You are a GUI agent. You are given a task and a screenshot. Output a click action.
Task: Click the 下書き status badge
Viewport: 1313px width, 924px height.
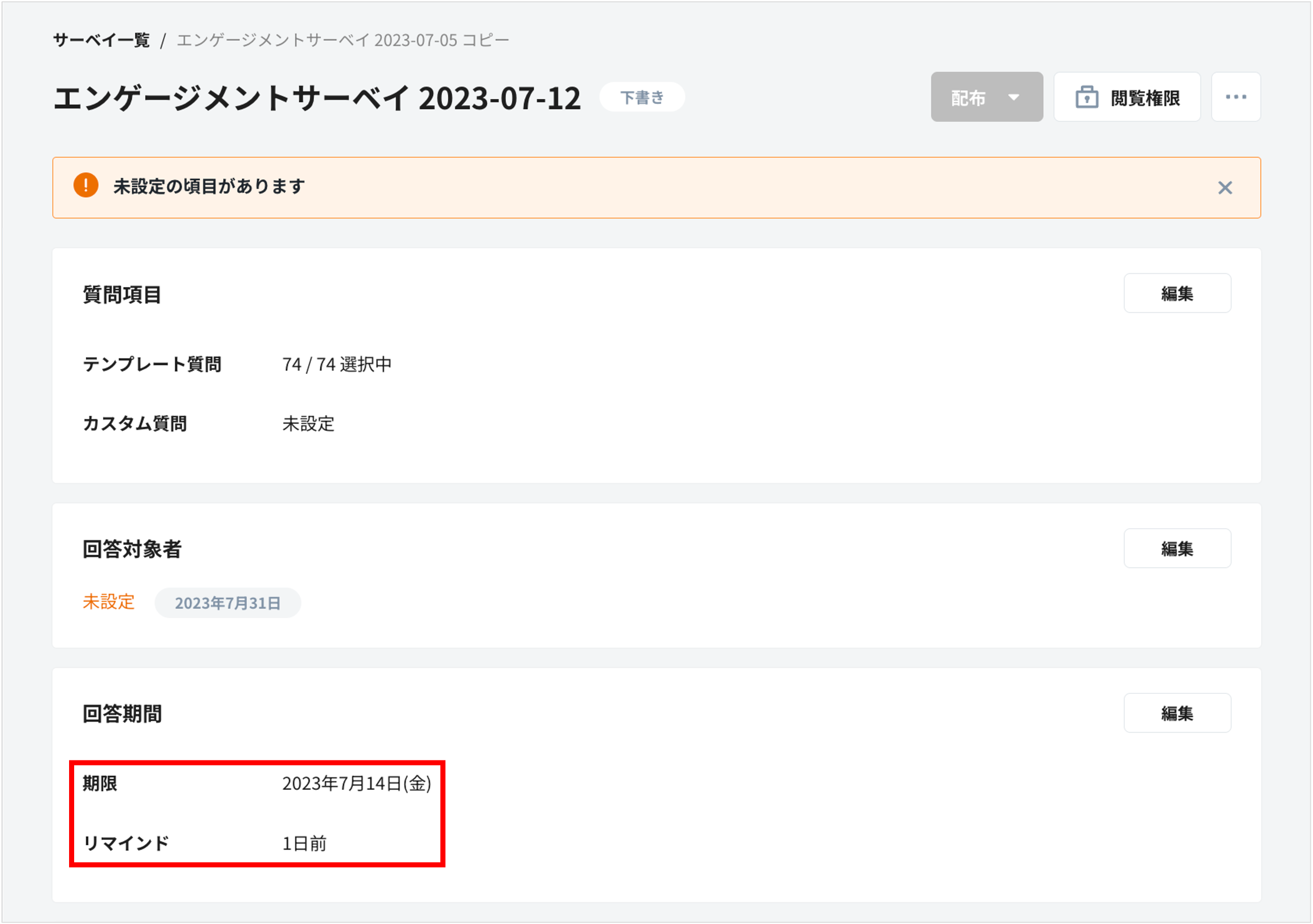tap(642, 97)
